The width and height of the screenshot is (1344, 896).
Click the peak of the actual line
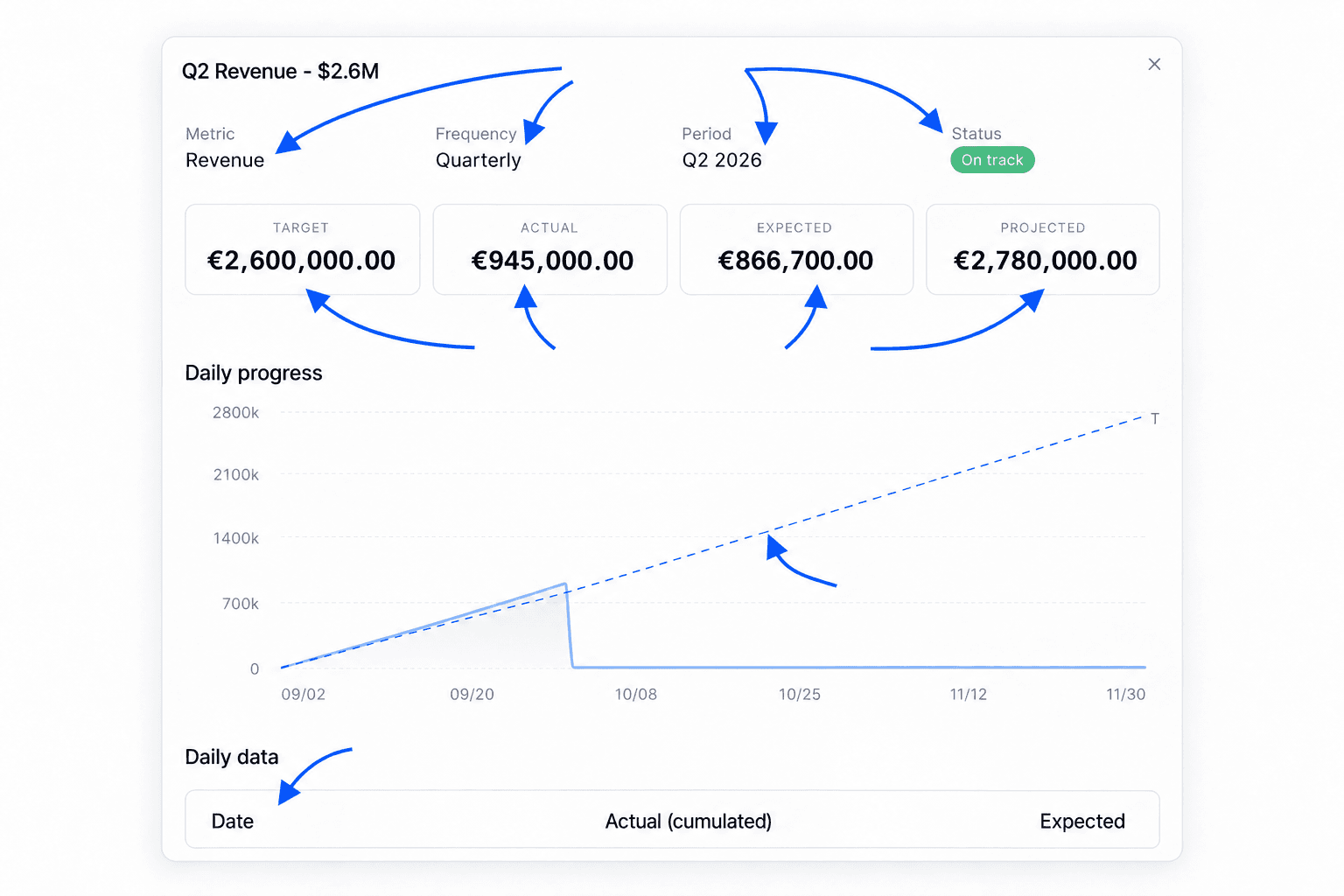coord(565,584)
